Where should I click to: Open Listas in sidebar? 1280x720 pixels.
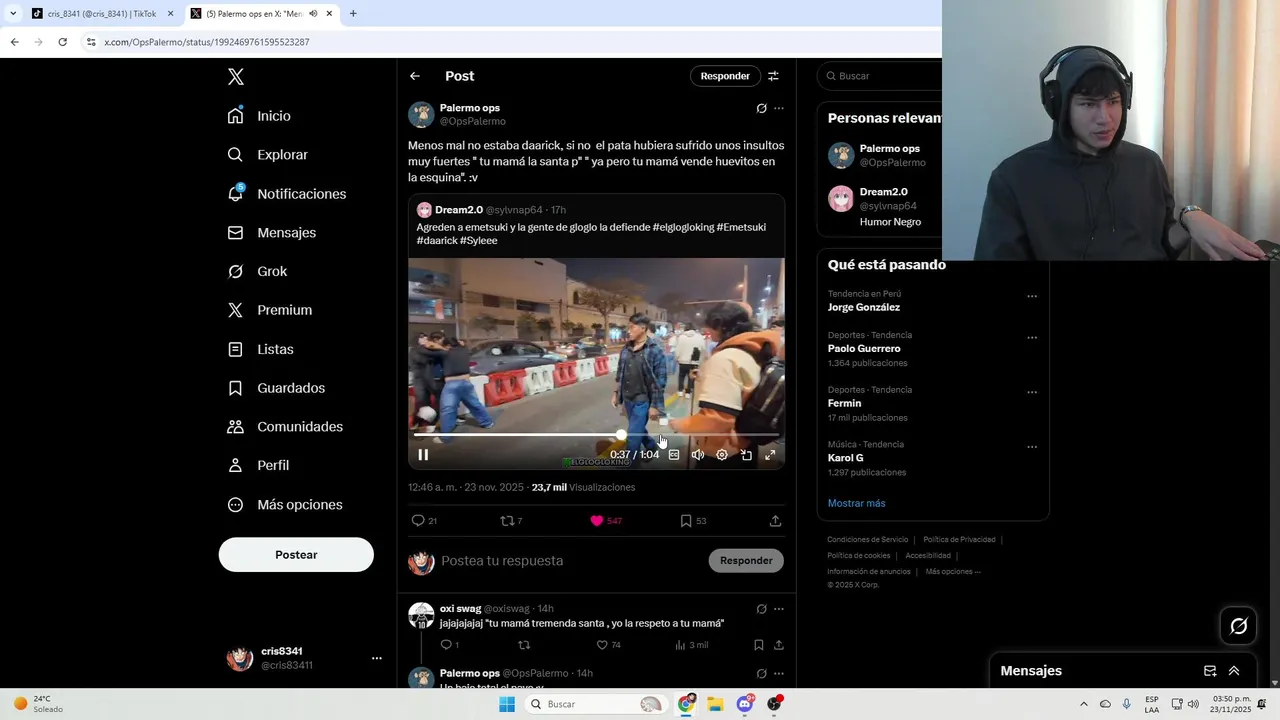[260, 349]
